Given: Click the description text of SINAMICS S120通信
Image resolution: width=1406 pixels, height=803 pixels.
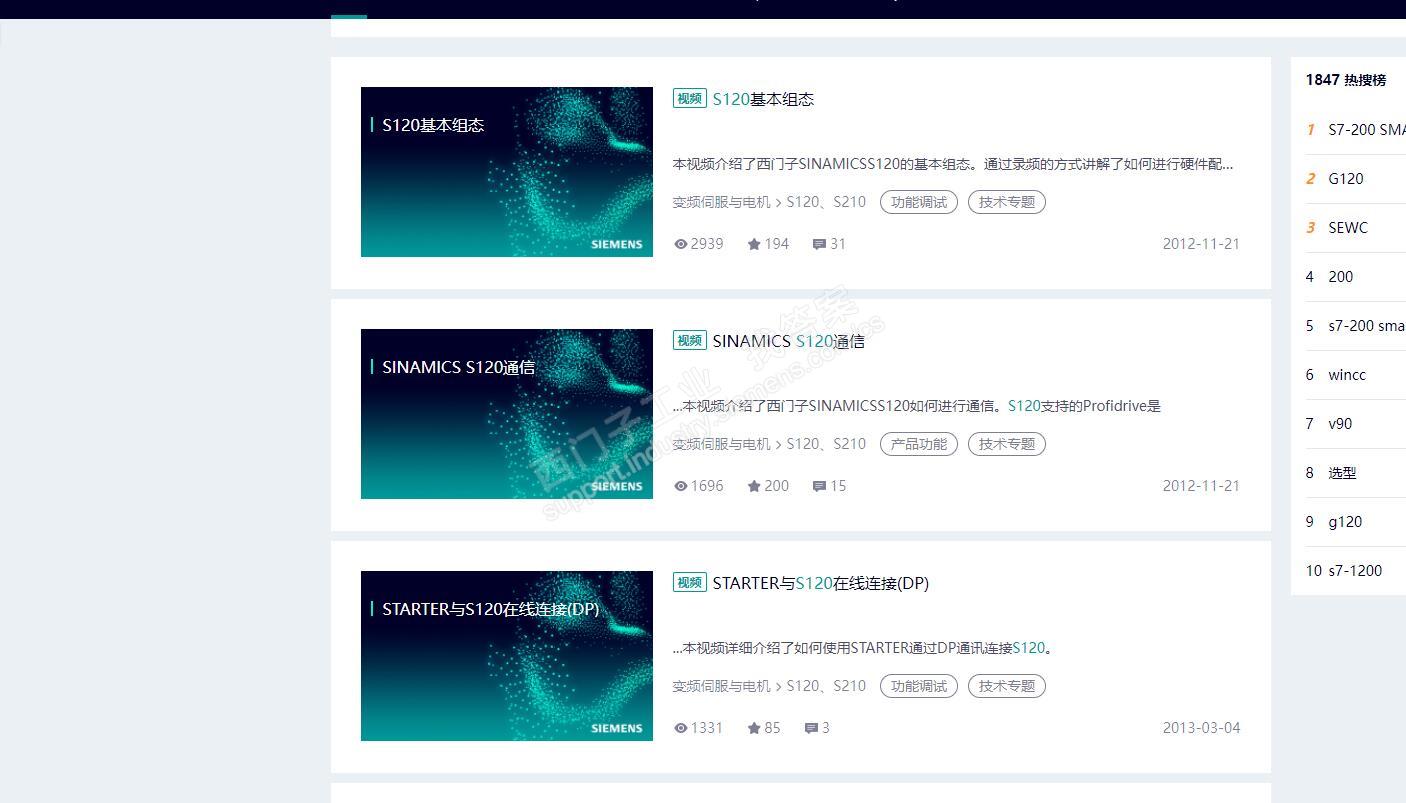Looking at the screenshot, I should 916,406.
